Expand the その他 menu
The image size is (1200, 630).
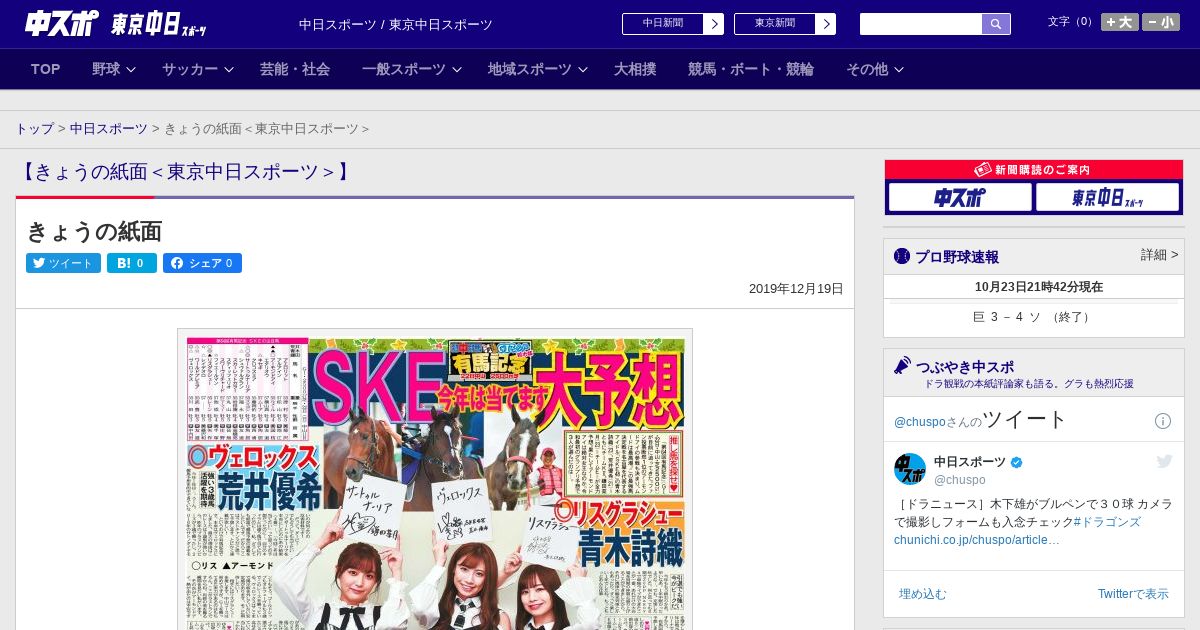click(875, 69)
